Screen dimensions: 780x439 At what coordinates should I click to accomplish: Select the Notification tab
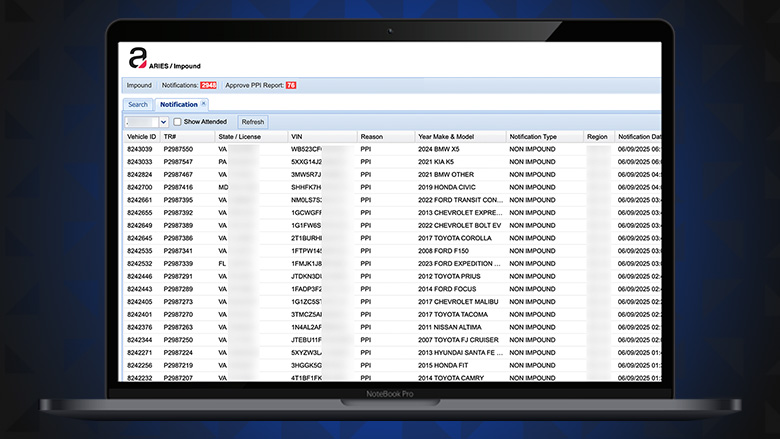tap(178, 104)
